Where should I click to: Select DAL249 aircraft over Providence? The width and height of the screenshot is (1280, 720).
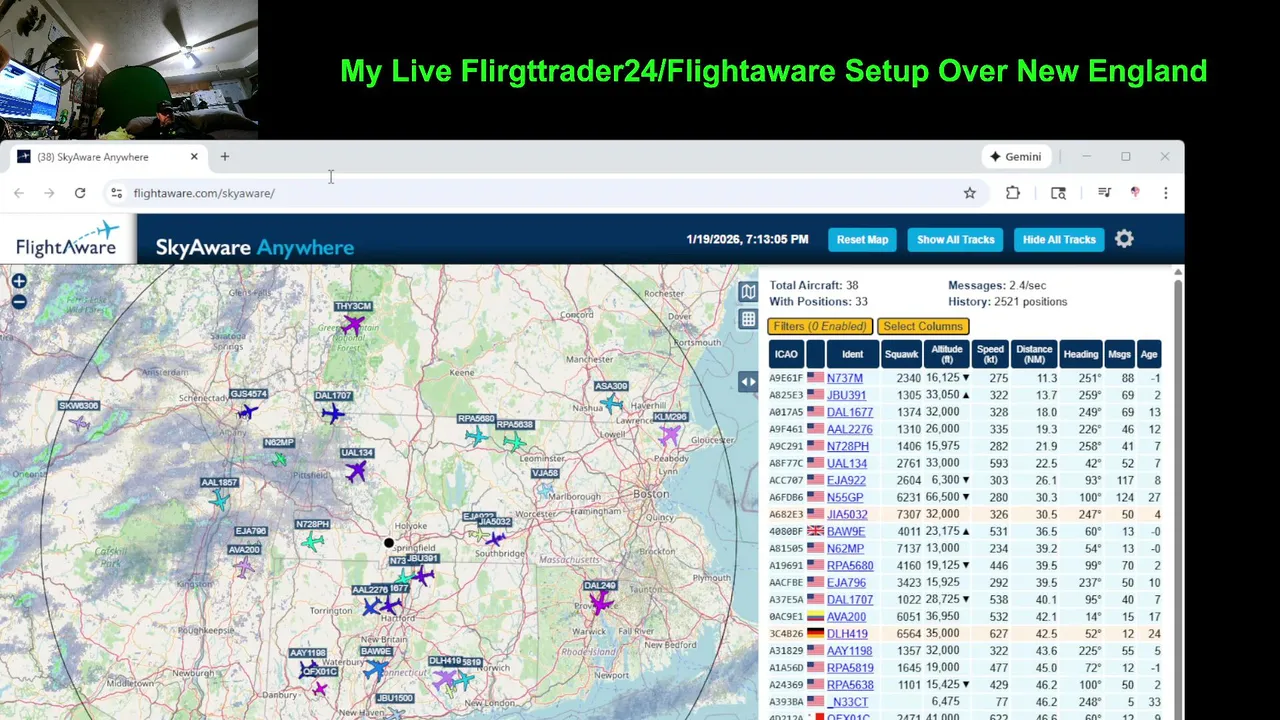point(600,603)
